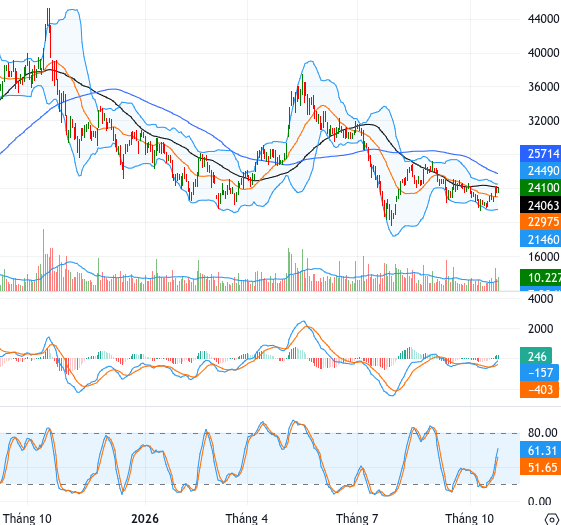
Task: Click the 25714 blue price label
Action: [x=540, y=154]
